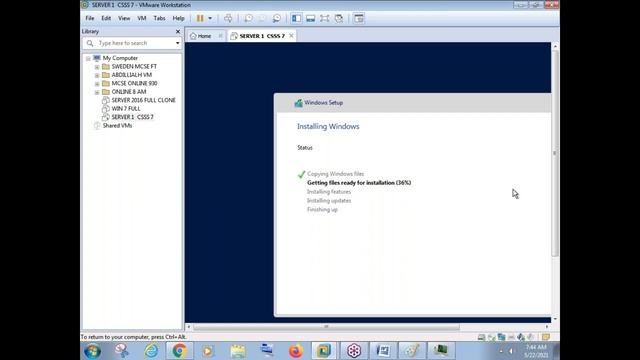The image size is (640, 360).
Task: Open Google Chrome from taskbar
Action: [x=179, y=351]
